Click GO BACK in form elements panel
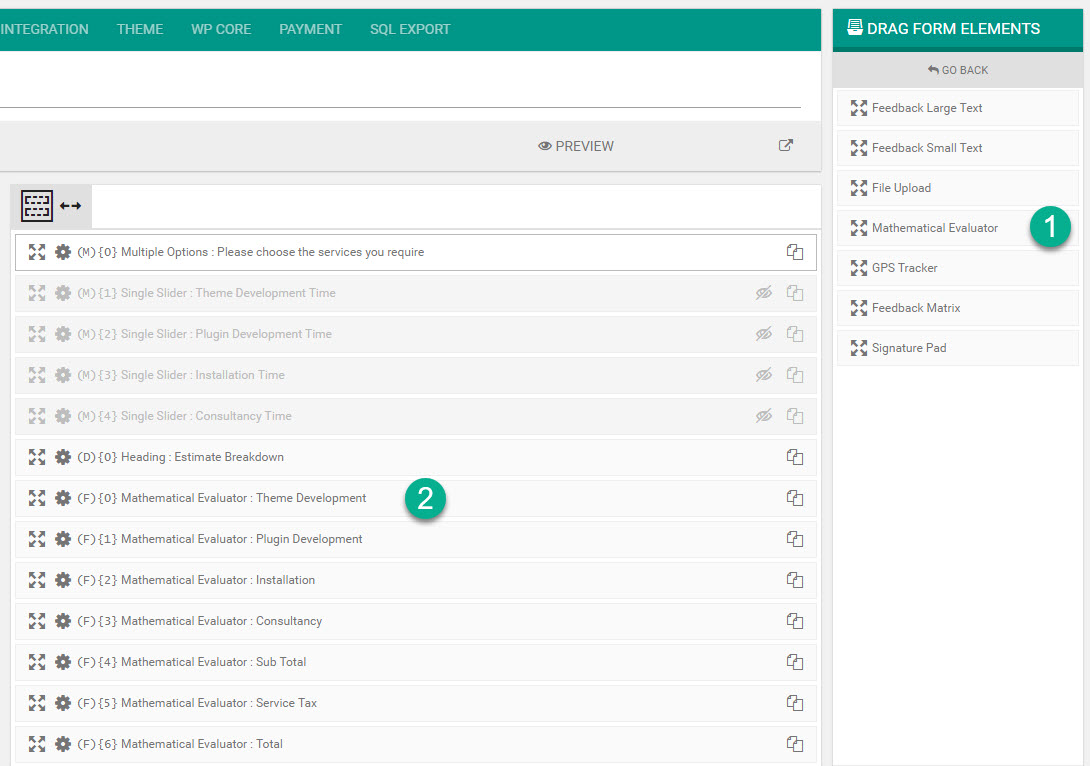The height and width of the screenshot is (766, 1090). 957,70
